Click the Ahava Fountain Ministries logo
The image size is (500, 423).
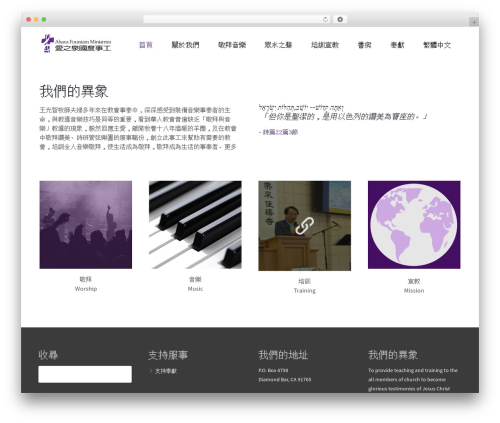[x=76, y=44]
